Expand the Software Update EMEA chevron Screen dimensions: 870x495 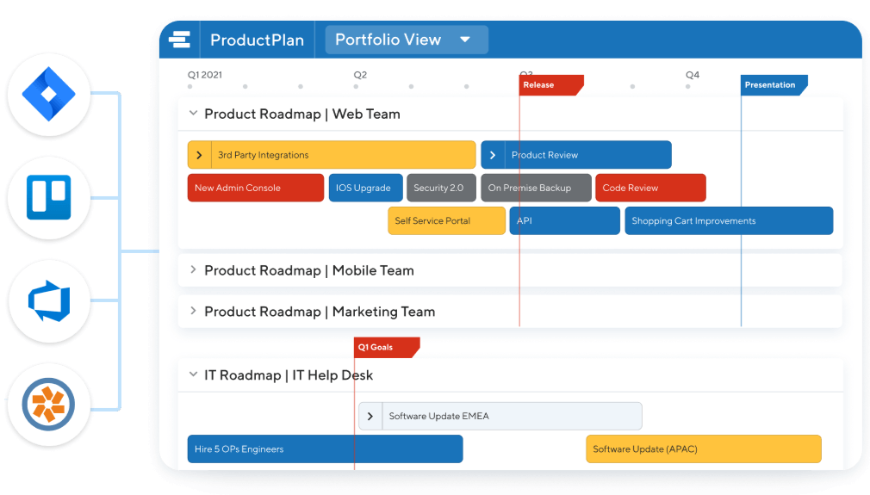click(370, 416)
